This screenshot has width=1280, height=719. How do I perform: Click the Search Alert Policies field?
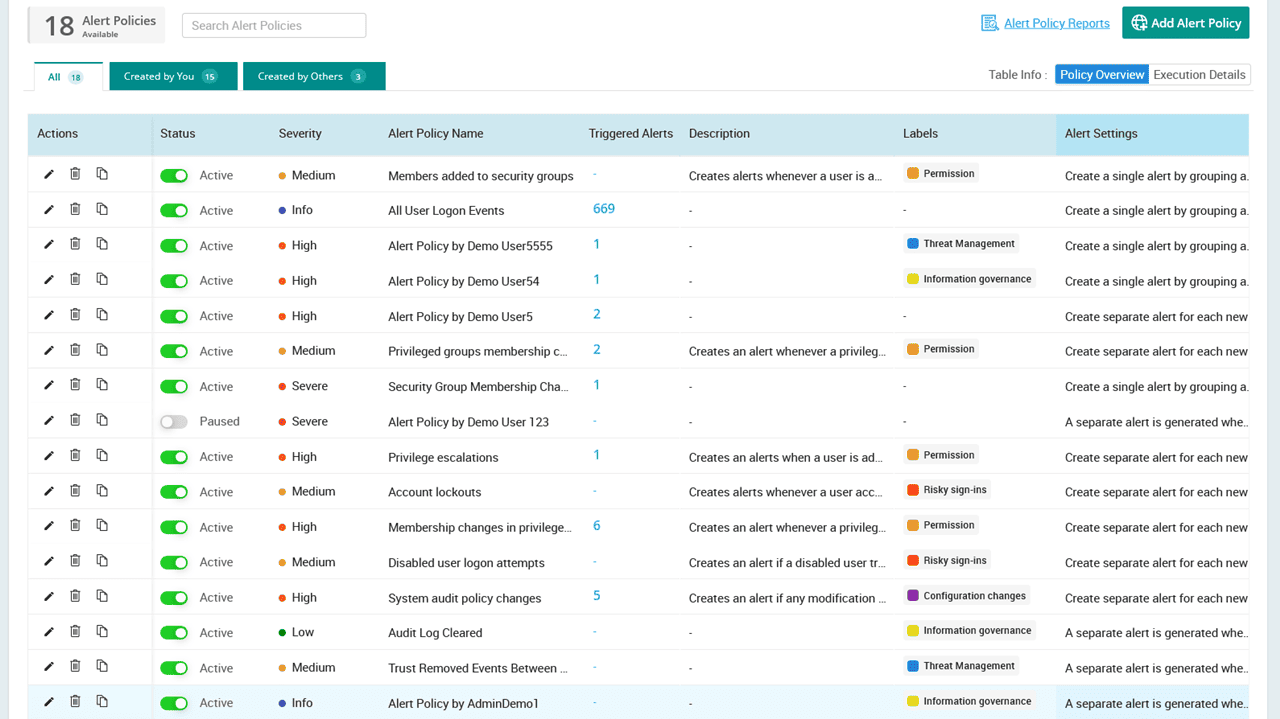coord(273,25)
